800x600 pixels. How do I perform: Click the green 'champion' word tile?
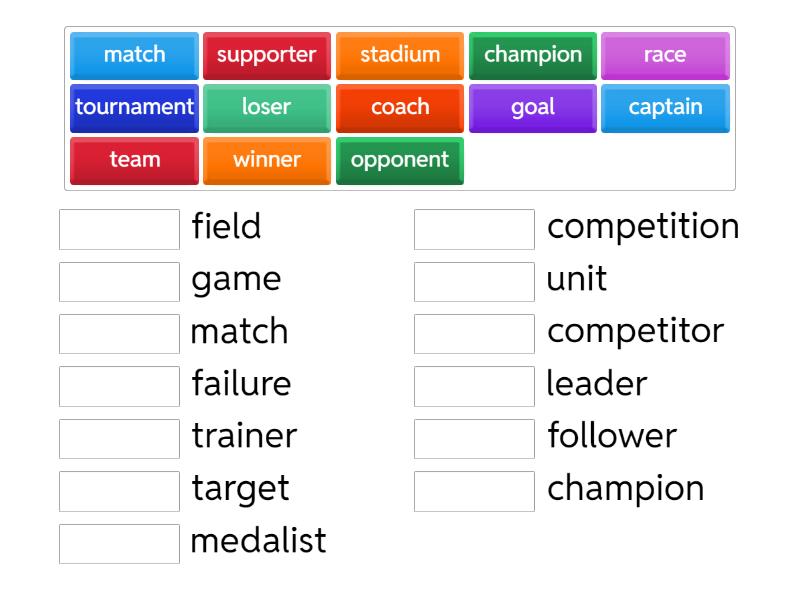tap(533, 55)
